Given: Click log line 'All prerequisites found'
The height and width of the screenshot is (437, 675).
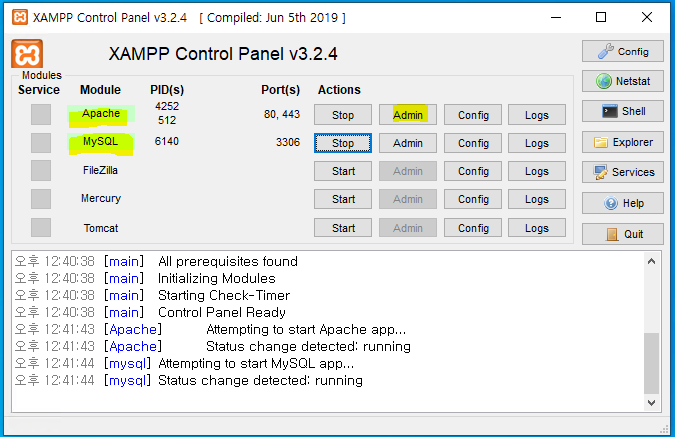Looking at the screenshot, I should coord(228,261).
